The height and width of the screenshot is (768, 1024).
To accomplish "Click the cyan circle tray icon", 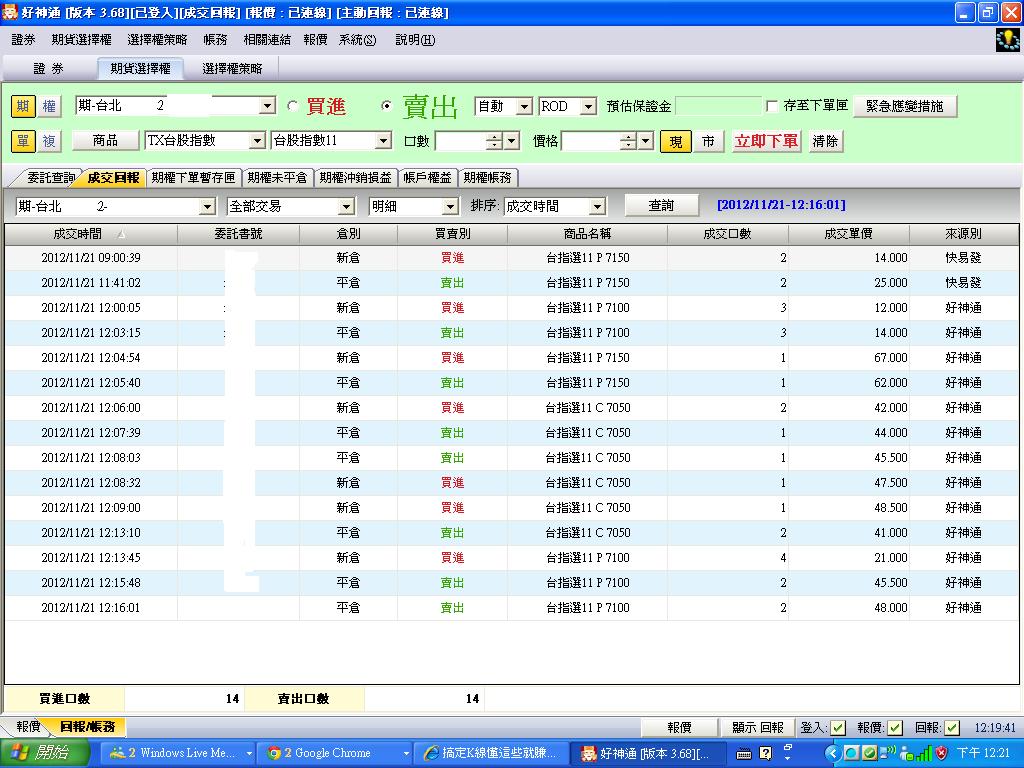I will coord(852,754).
